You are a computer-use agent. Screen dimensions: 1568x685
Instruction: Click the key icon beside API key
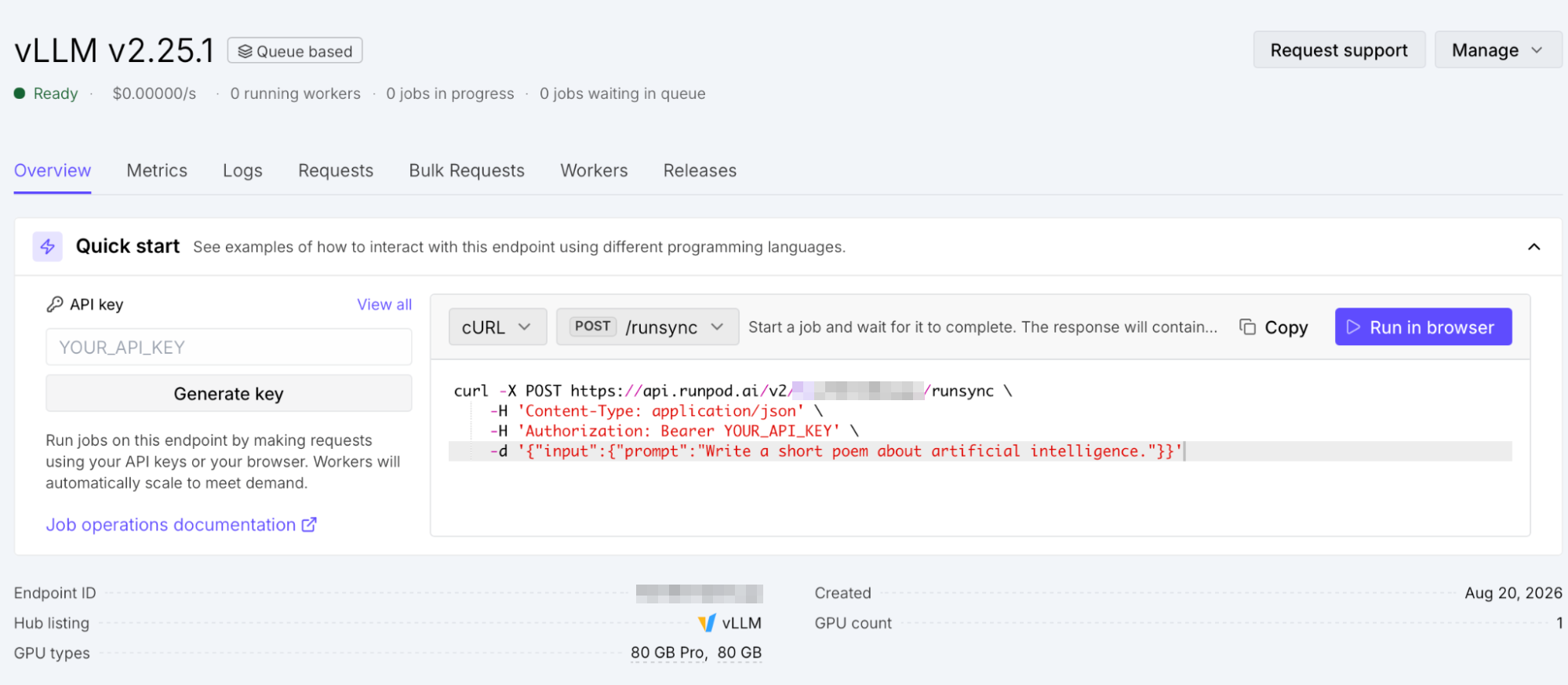[x=55, y=304]
